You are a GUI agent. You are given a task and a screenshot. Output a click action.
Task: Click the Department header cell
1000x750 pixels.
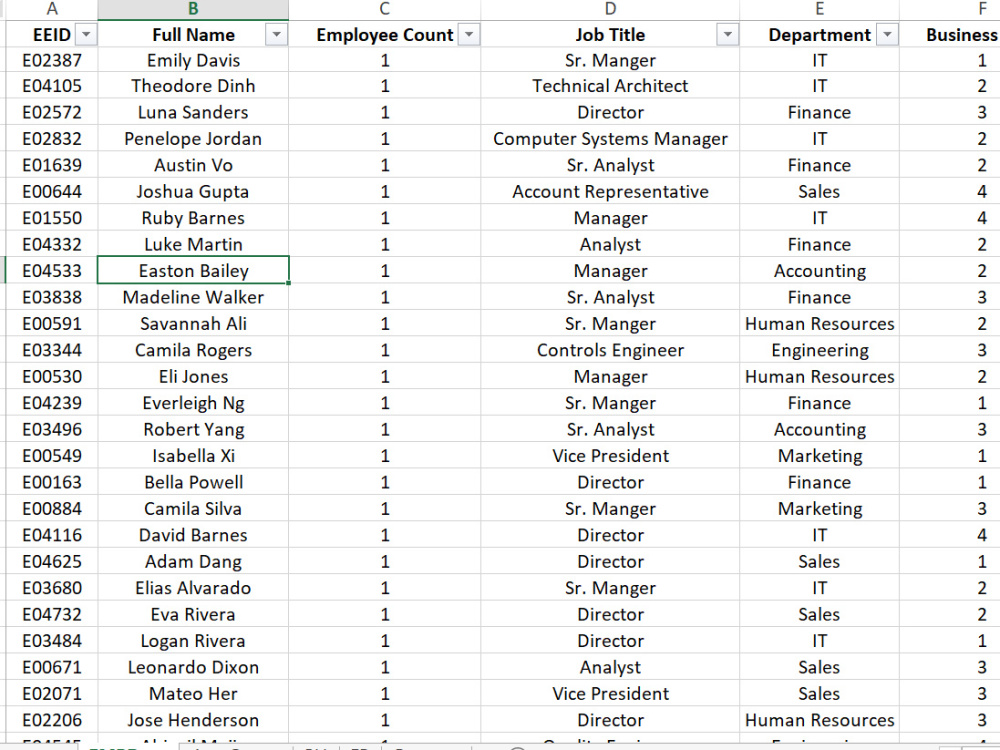tap(820, 34)
